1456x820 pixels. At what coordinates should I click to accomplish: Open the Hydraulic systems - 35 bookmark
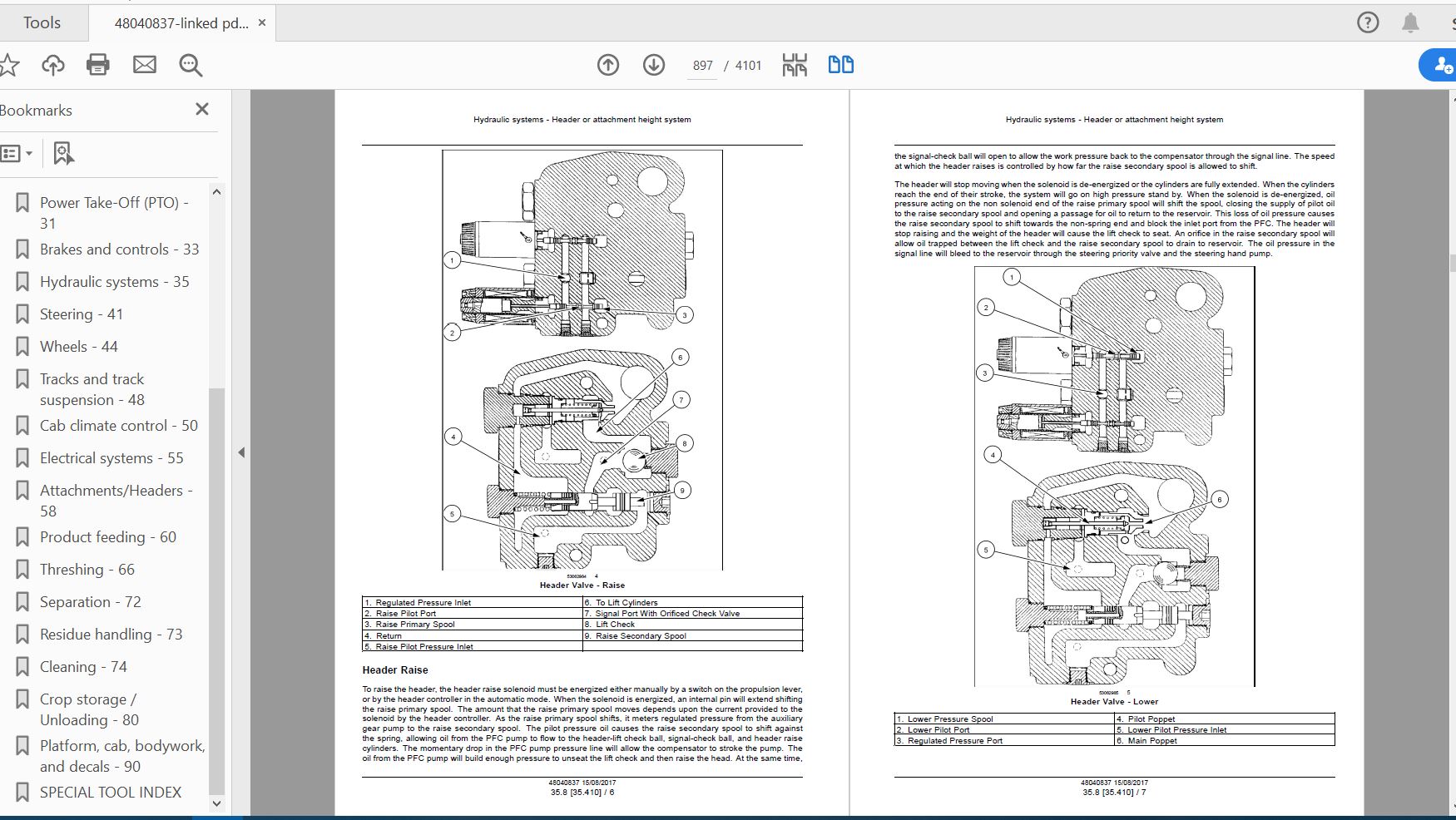click(114, 282)
